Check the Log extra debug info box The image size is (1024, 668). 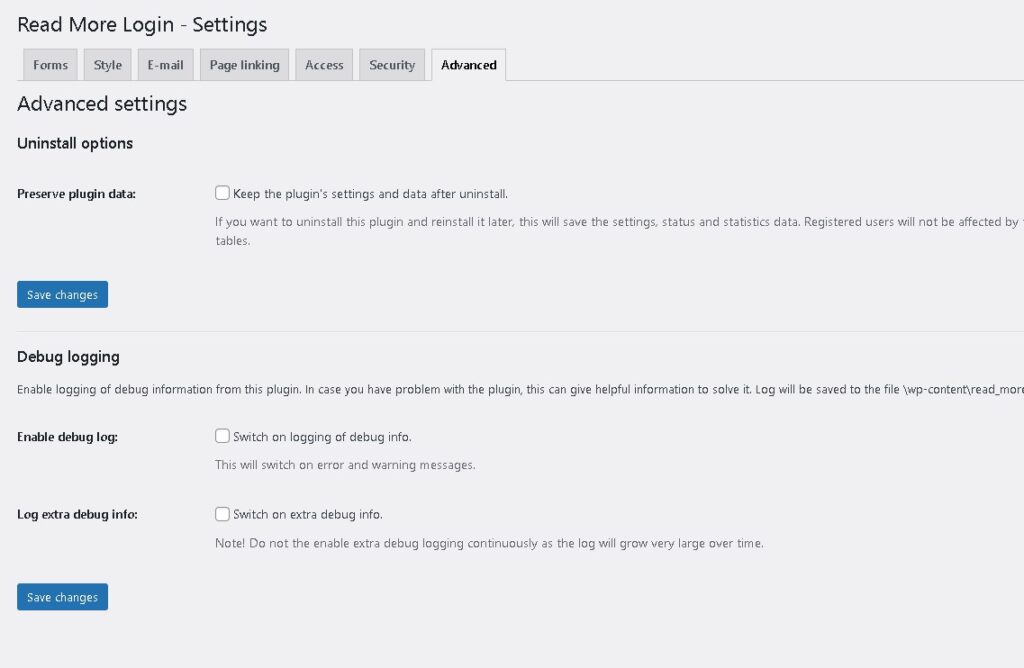223,514
